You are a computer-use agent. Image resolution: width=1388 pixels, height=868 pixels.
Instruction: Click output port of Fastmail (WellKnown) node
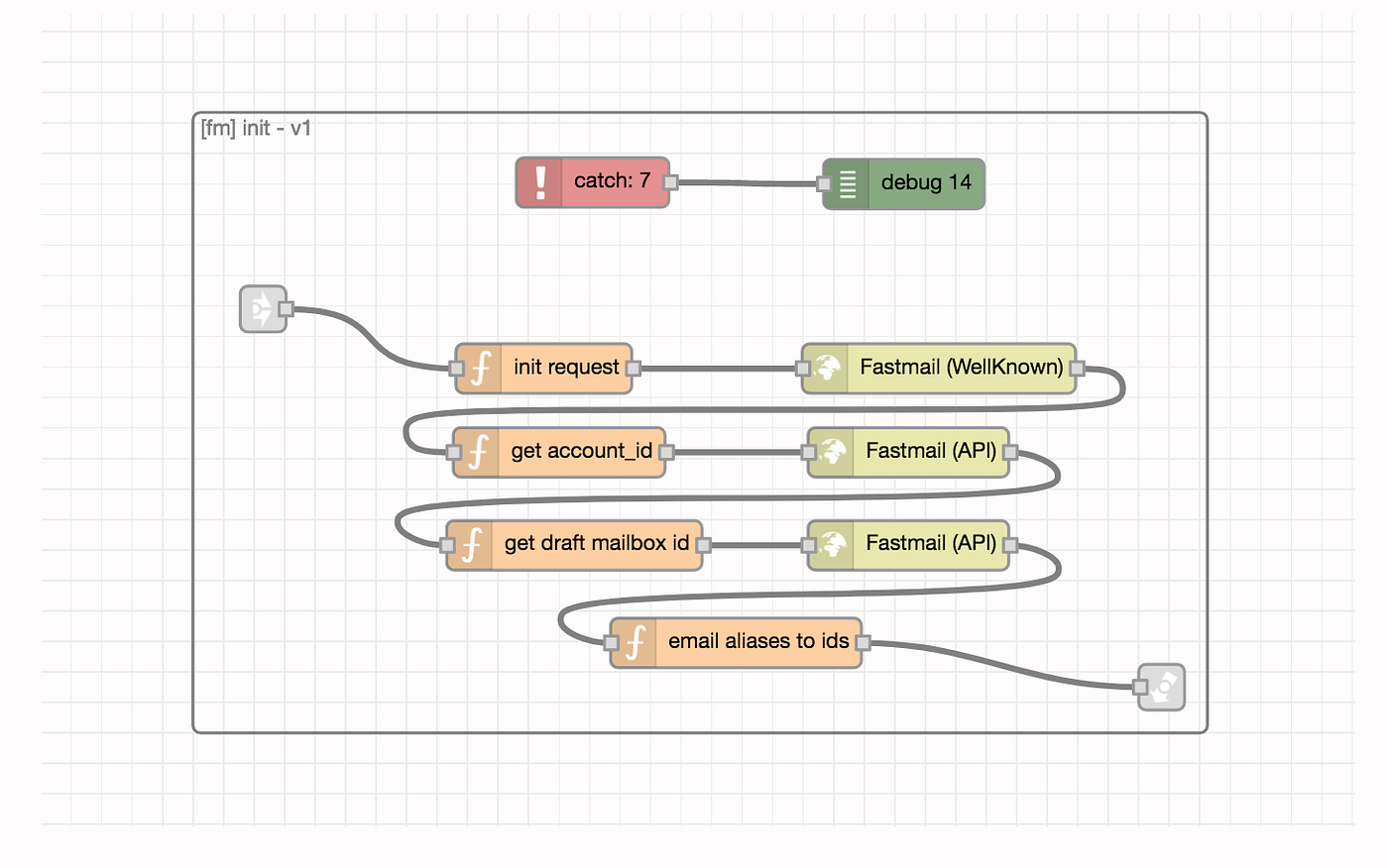tap(1078, 369)
